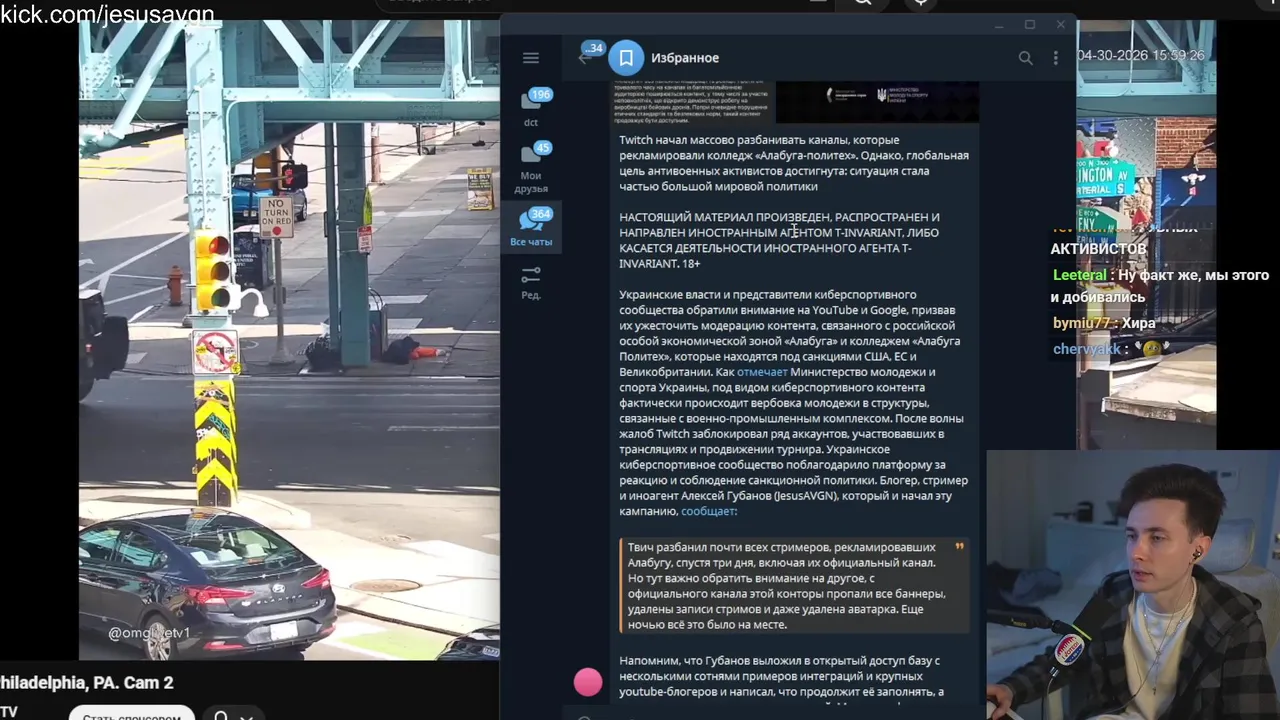Click the Стать спонсором button
The width and height of the screenshot is (1280, 720).
tap(131, 714)
